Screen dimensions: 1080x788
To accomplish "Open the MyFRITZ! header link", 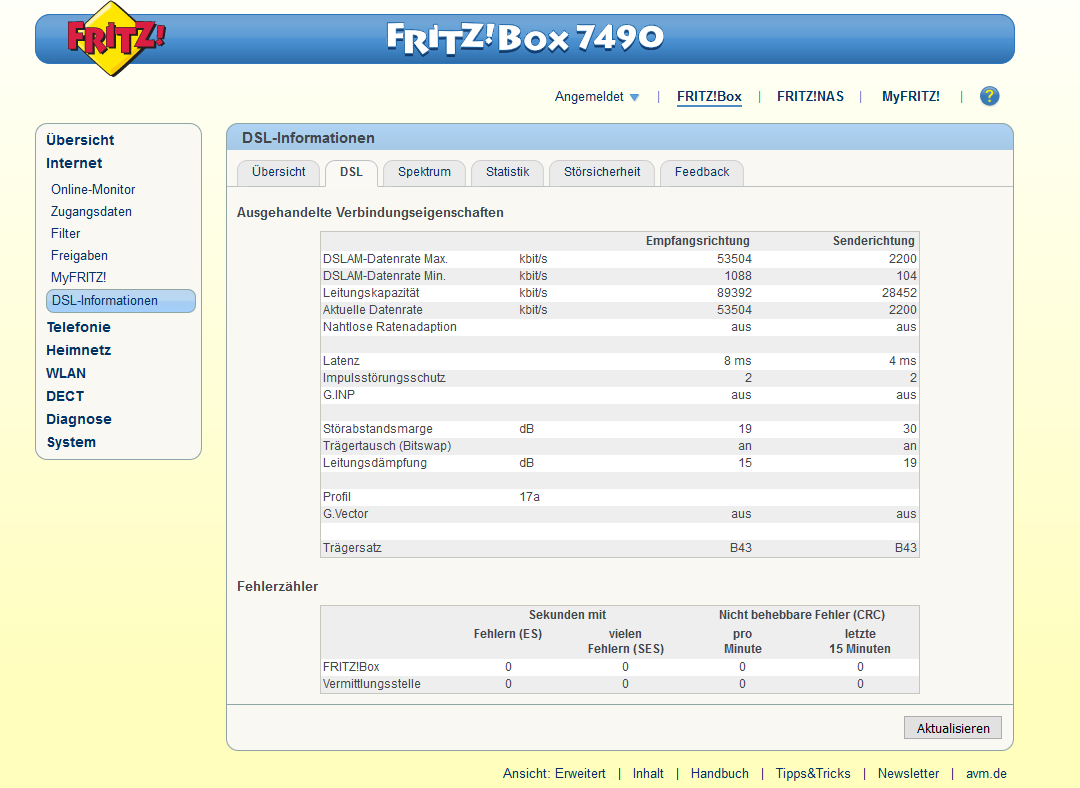I will (911, 96).
